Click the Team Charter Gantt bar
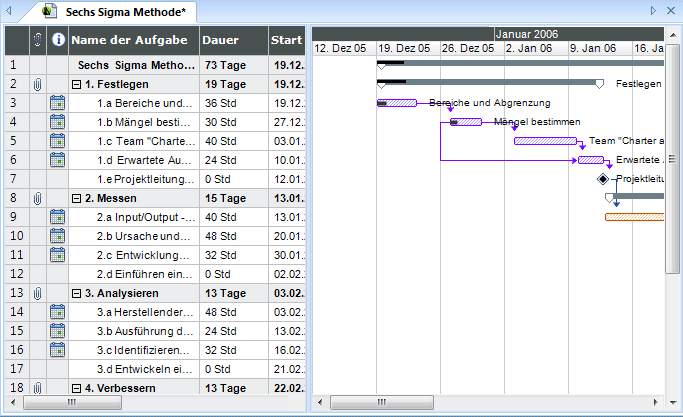Viewport: 683px width, 417px height. tap(545, 141)
